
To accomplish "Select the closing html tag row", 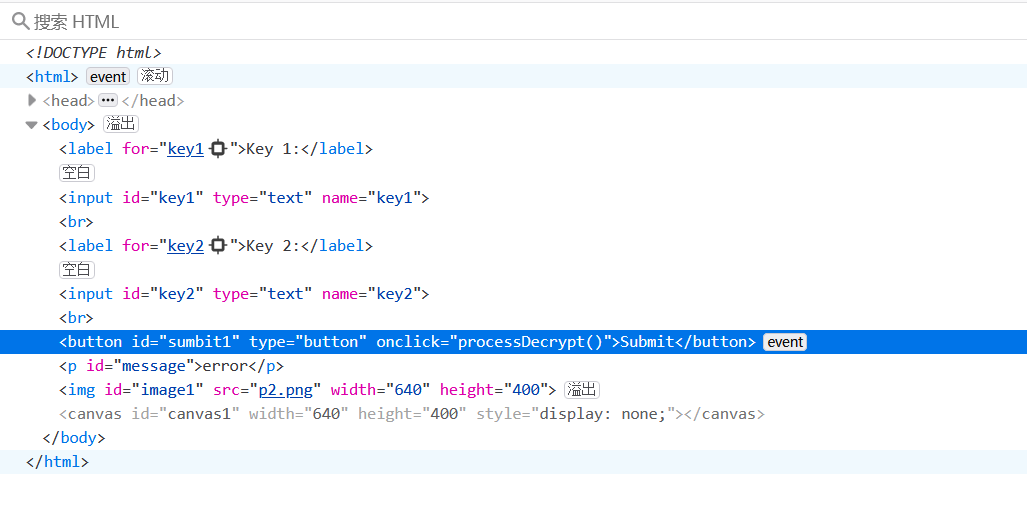I will (514, 462).
